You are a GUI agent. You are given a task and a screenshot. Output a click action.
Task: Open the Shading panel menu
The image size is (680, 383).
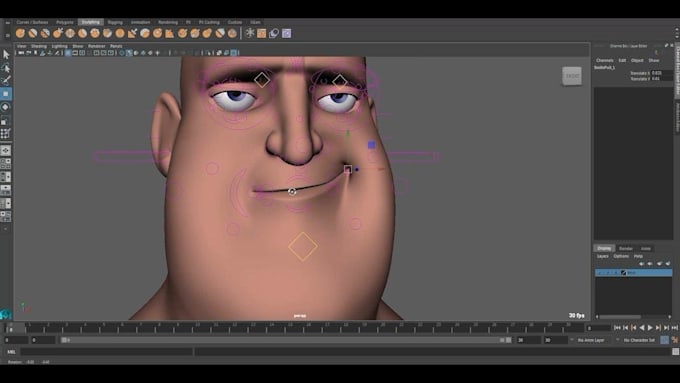point(39,46)
